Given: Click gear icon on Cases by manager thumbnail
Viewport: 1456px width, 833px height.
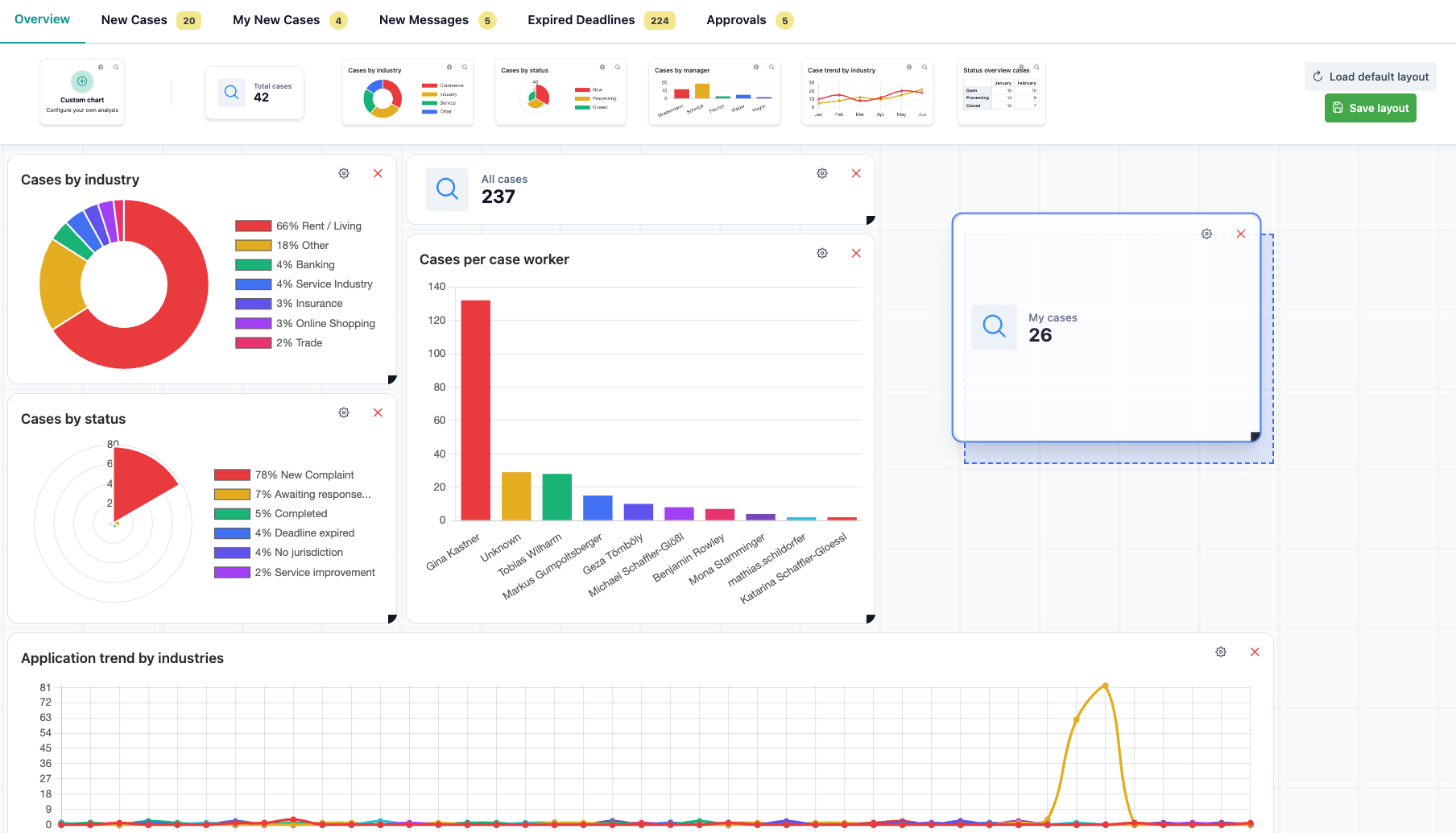Looking at the screenshot, I should point(756,67).
